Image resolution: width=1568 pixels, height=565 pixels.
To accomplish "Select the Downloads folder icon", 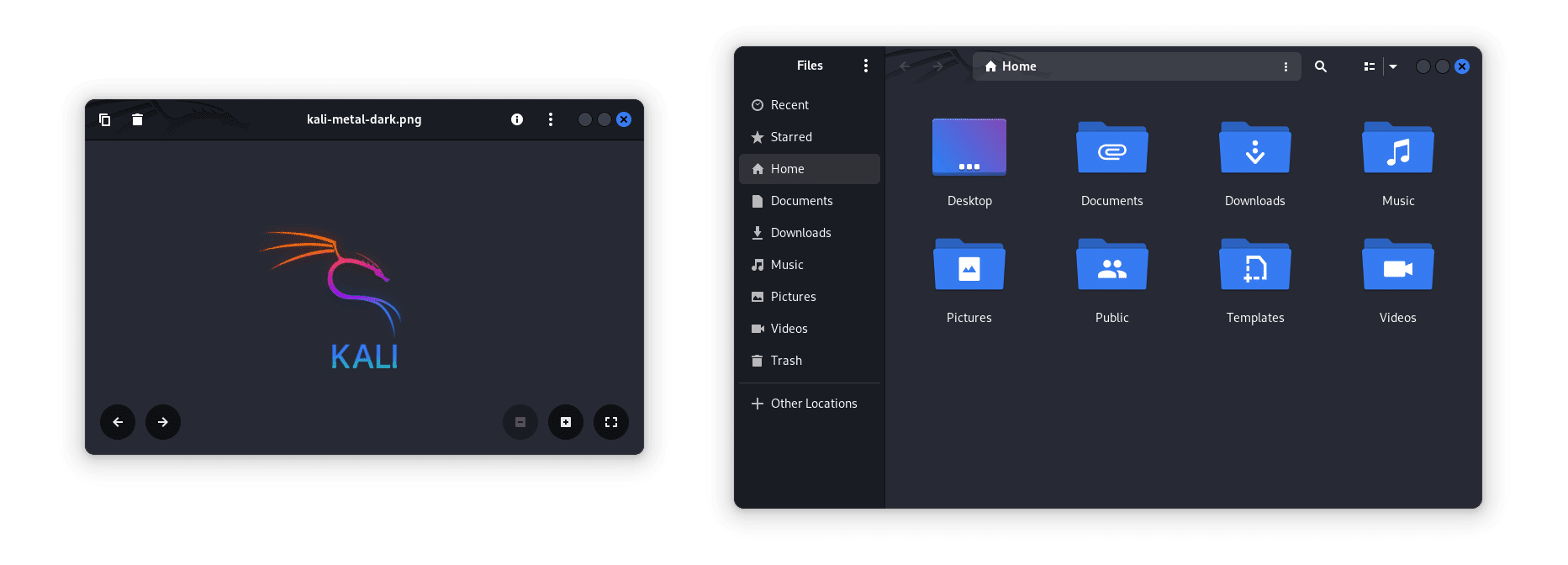I will click(1254, 150).
